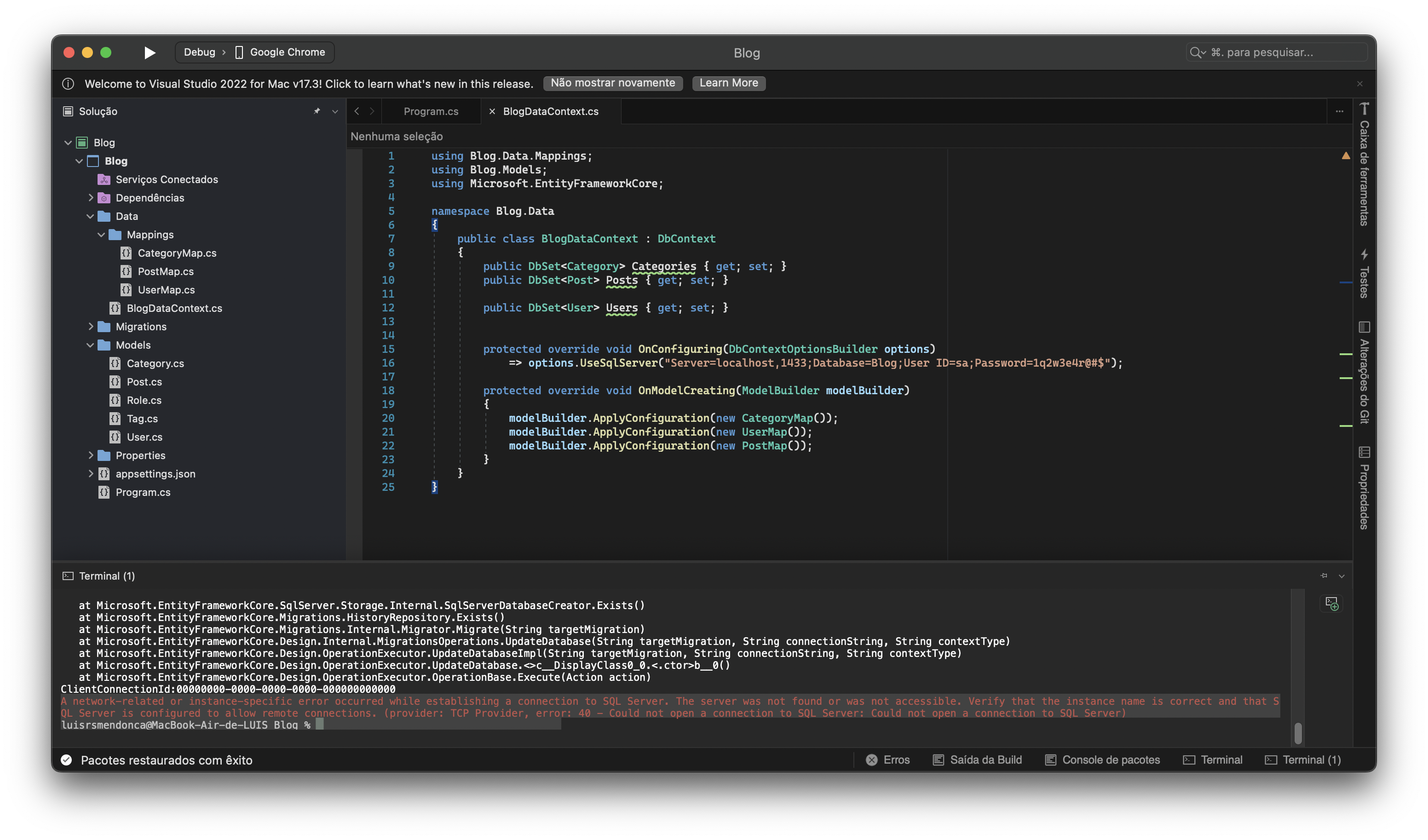Collapse the Models folder
Viewport: 1428px width, 840px height.
click(91, 345)
